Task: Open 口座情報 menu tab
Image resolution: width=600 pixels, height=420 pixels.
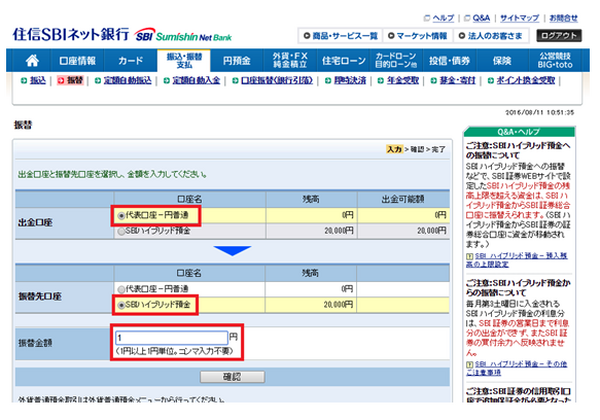Action: pos(77,60)
